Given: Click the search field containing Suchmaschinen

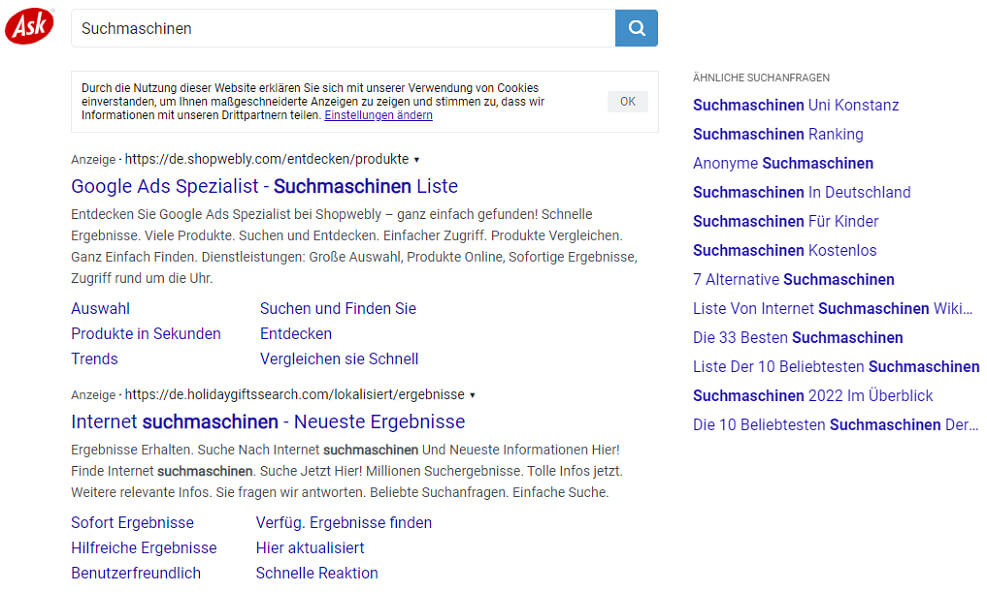Looking at the screenshot, I should pyautogui.click(x=342, y=28).
